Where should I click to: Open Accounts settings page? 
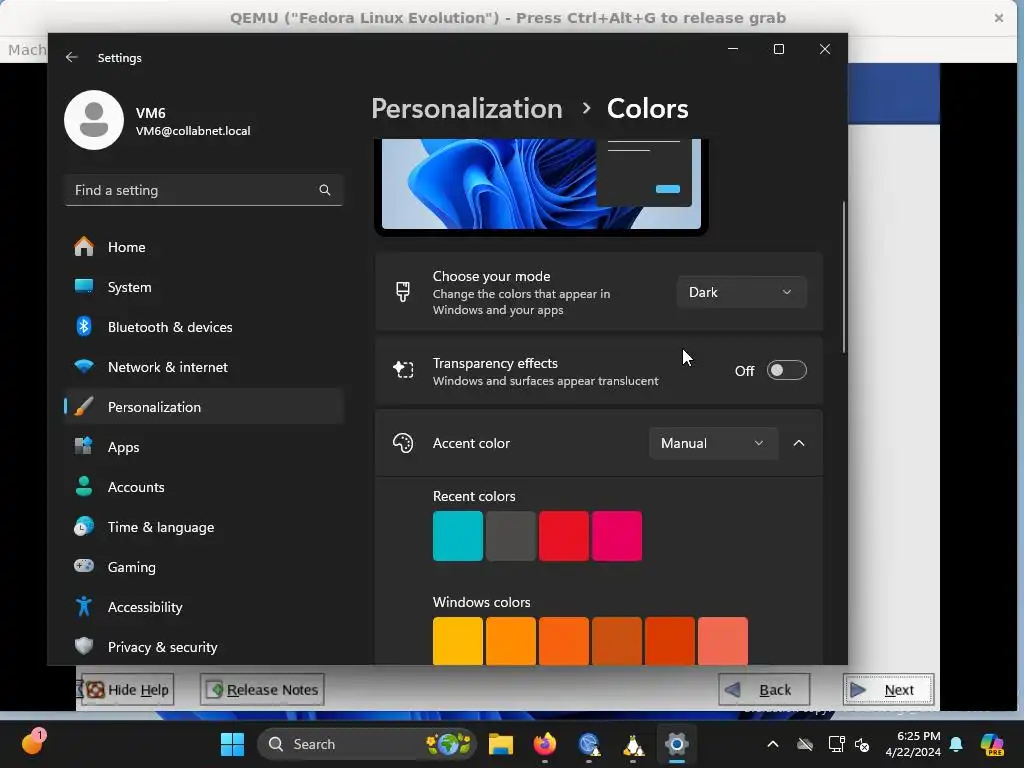click(204, 487)
